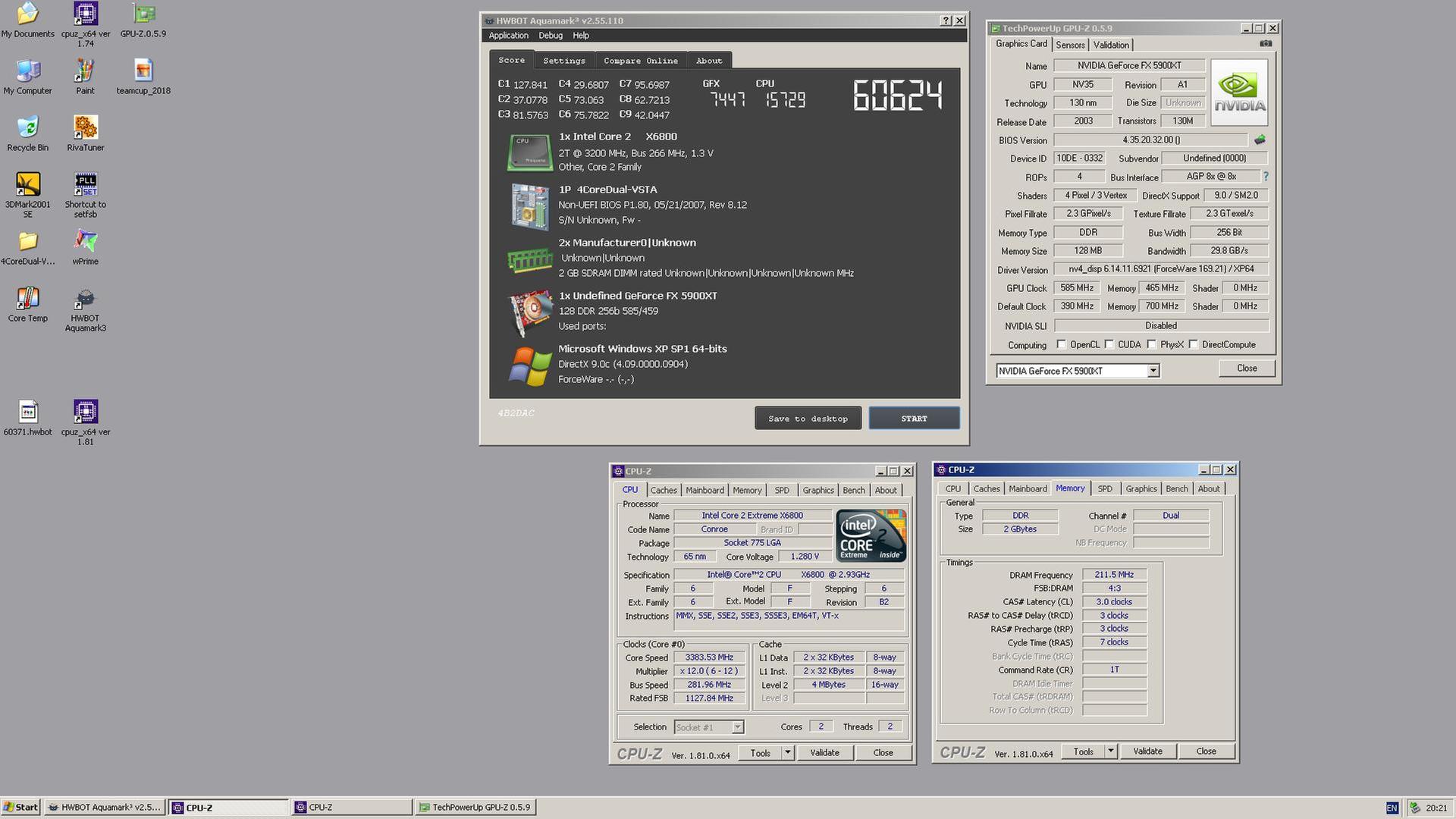The image size is (1456, 819).
Task: Open teamcup_2018 file icon
Action: (x=143, y=77)
